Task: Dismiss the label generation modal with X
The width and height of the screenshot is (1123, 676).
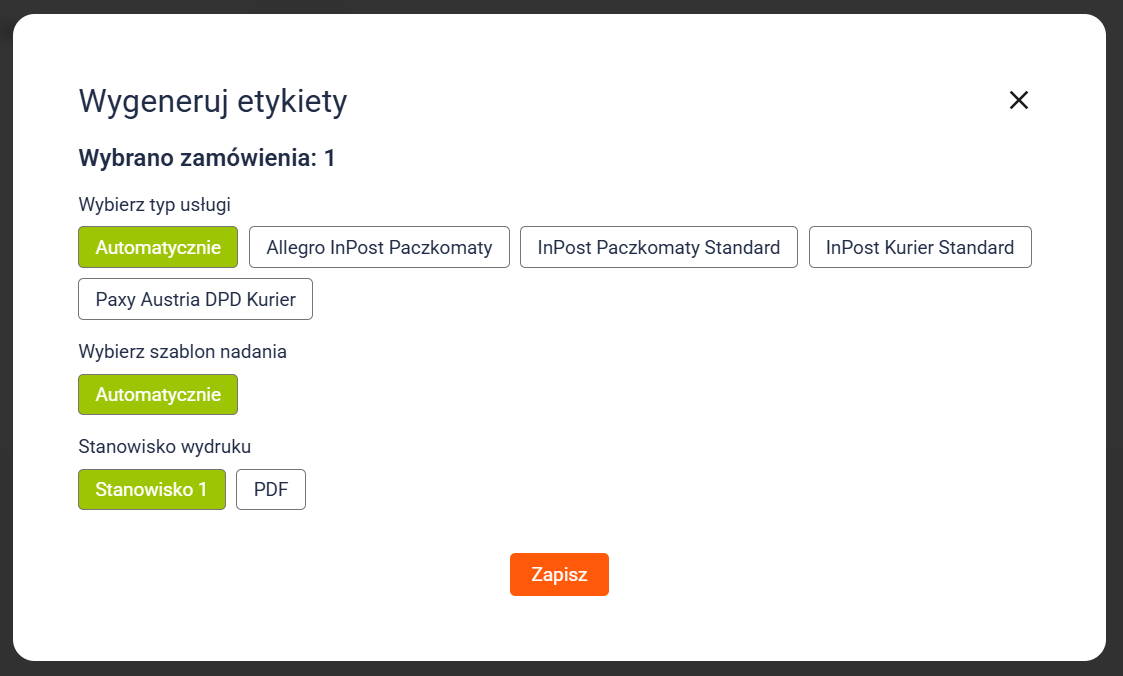Action: pos(1018,100)
